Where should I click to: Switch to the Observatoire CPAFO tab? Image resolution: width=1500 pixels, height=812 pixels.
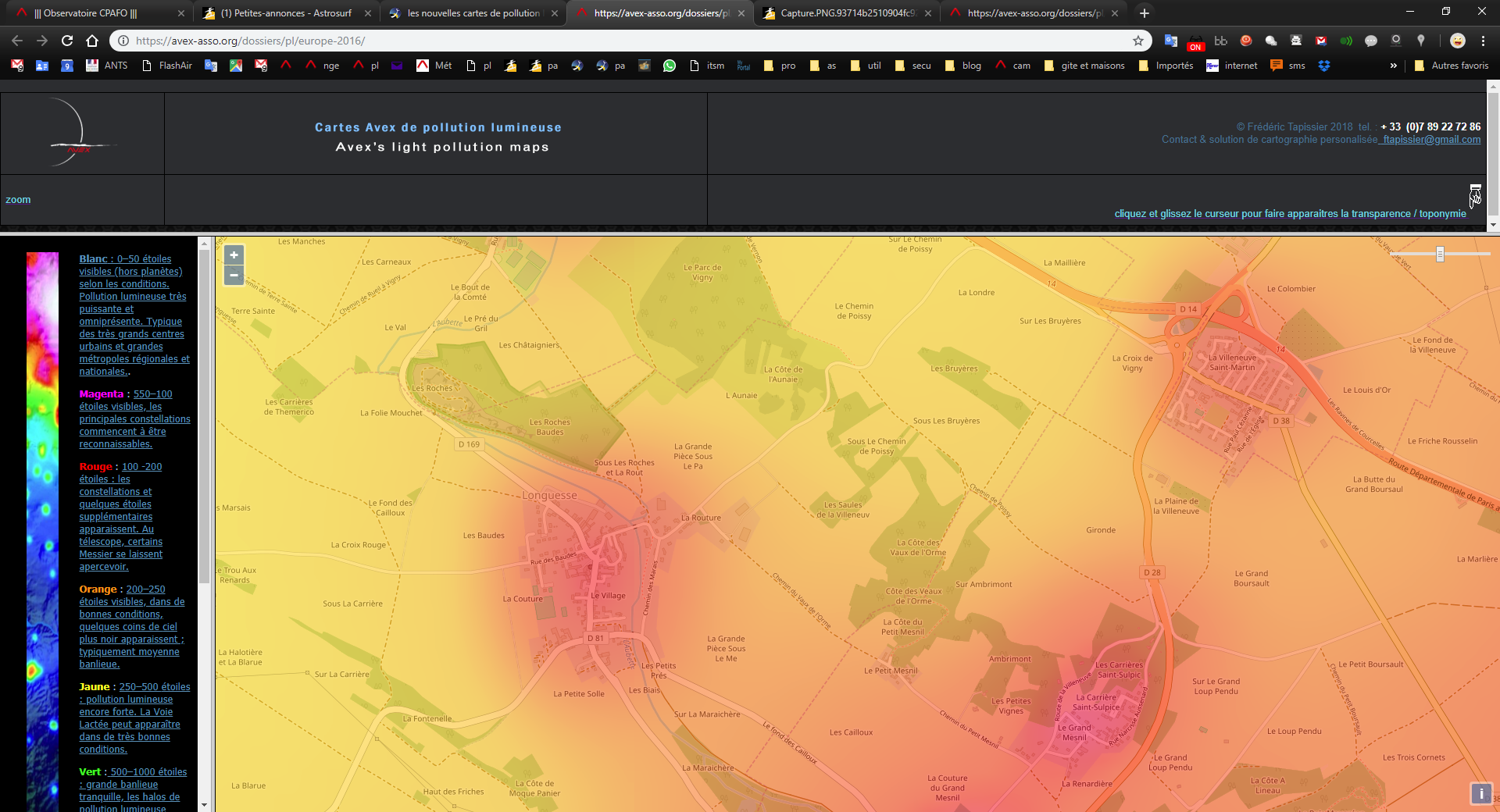pos(98,13)
